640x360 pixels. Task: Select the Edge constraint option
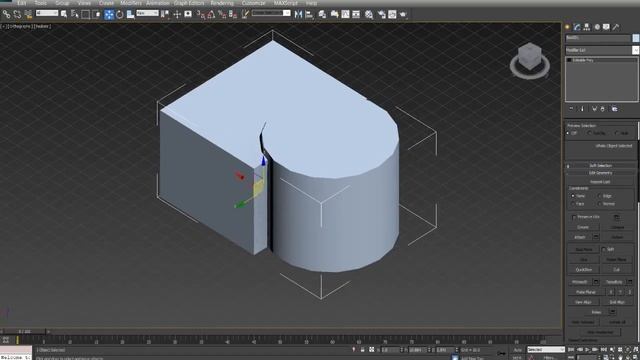(605, 196)
